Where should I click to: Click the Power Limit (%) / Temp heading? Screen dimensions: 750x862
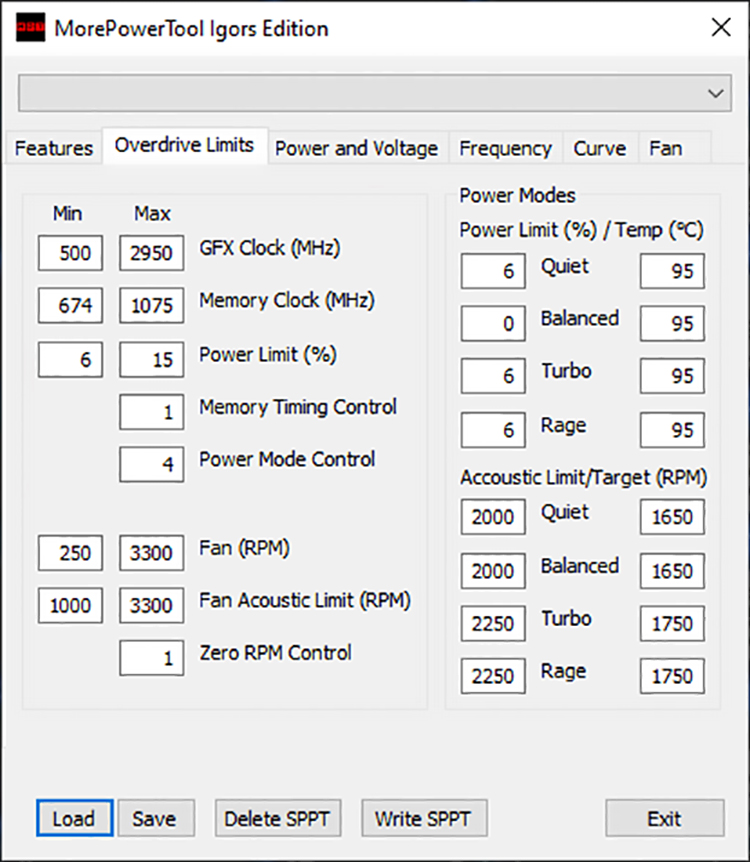click(x=581, y=230)
